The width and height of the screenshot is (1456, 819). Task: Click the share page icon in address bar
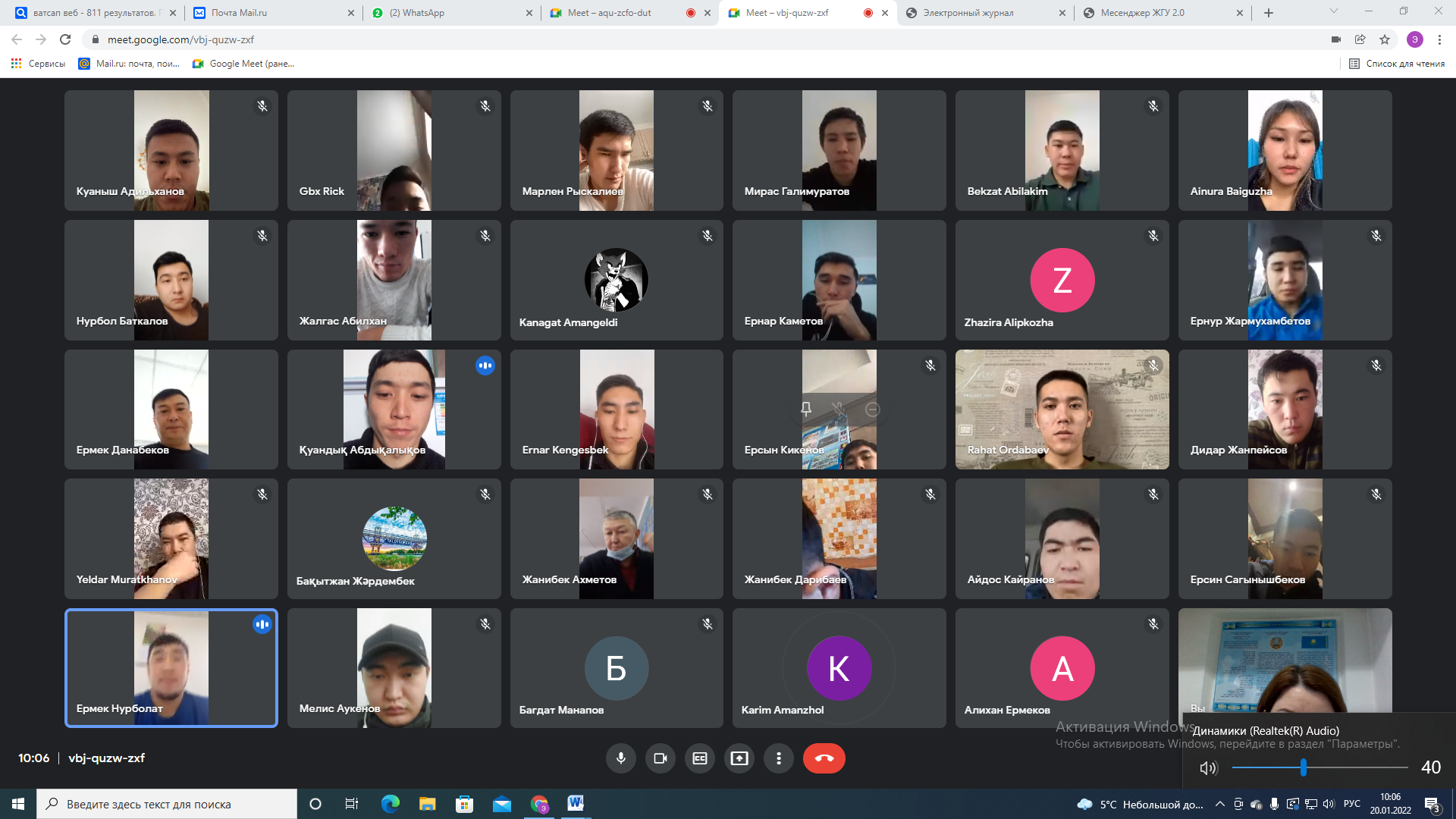tap(1360, 39)
